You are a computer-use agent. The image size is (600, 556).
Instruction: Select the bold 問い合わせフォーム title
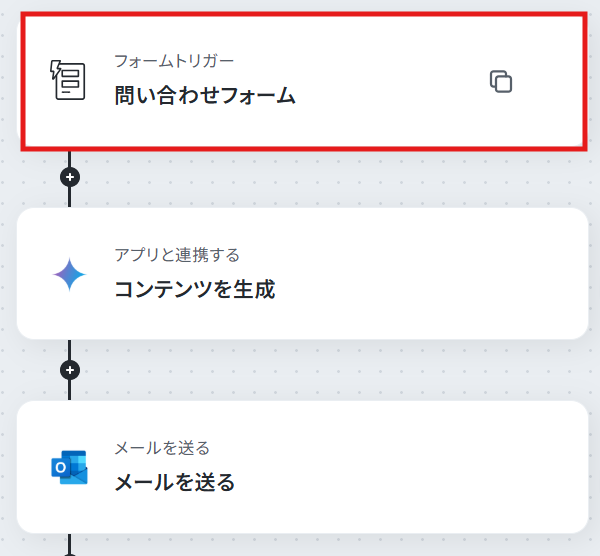point(205,95)
